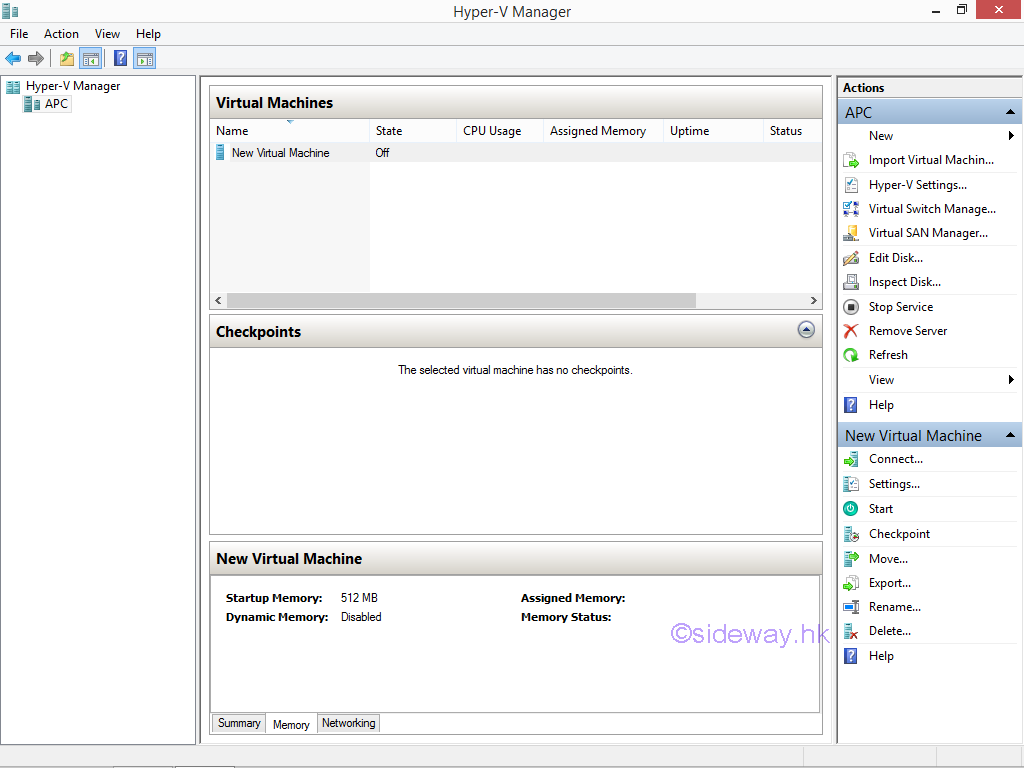Click the Export virtual machine action

point(889,583)
